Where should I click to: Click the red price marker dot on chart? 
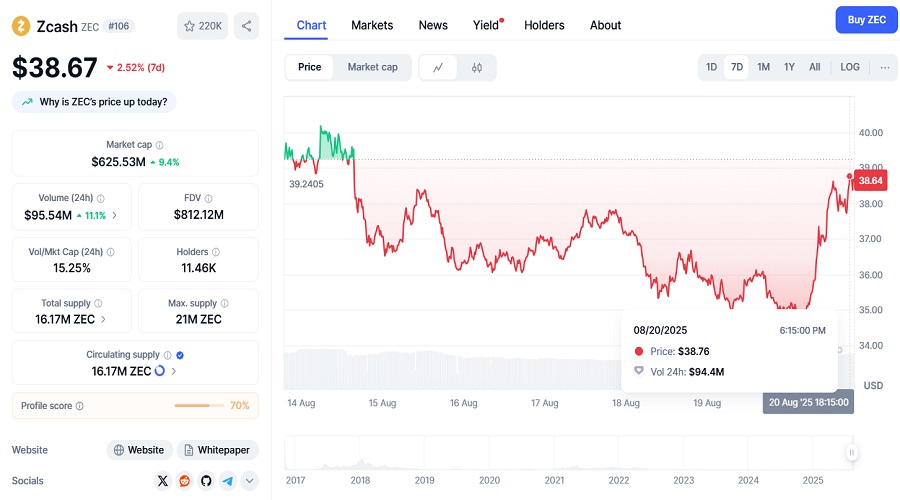tap(849, 176)
